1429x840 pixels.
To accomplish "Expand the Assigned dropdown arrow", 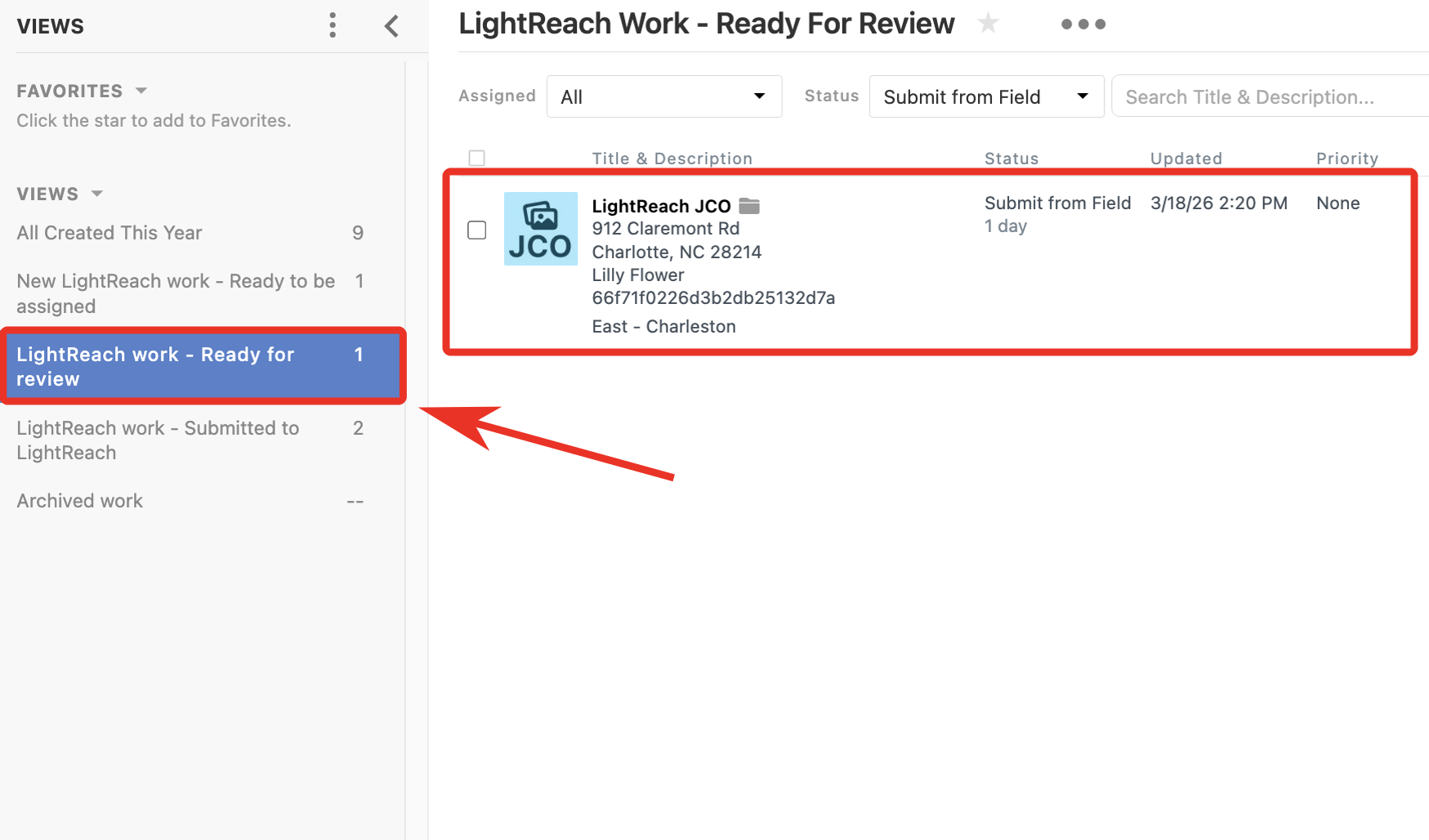I will 760,96.
